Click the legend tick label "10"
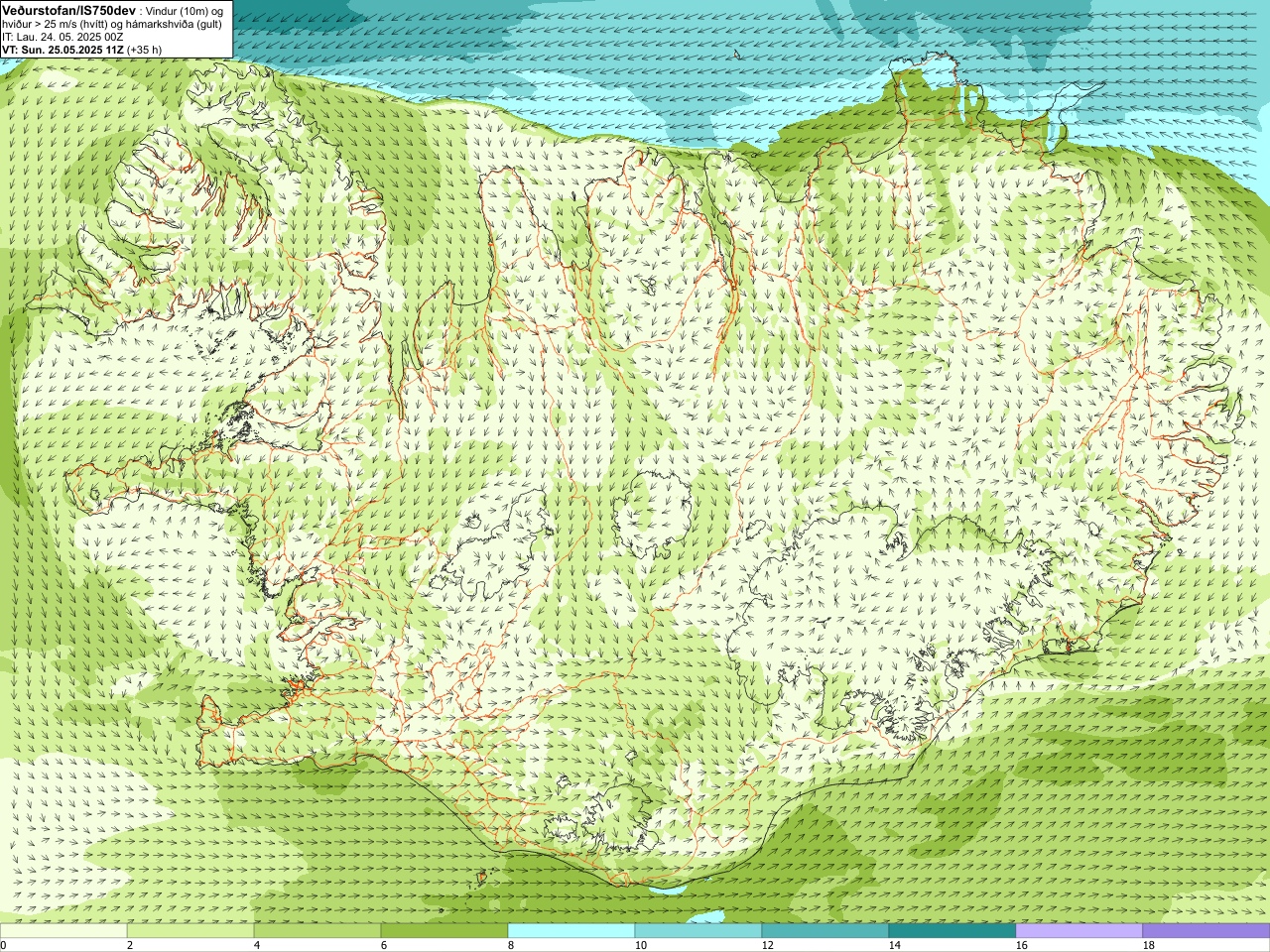This screenshot has width=1270, height=952. [x=640, y=946]
